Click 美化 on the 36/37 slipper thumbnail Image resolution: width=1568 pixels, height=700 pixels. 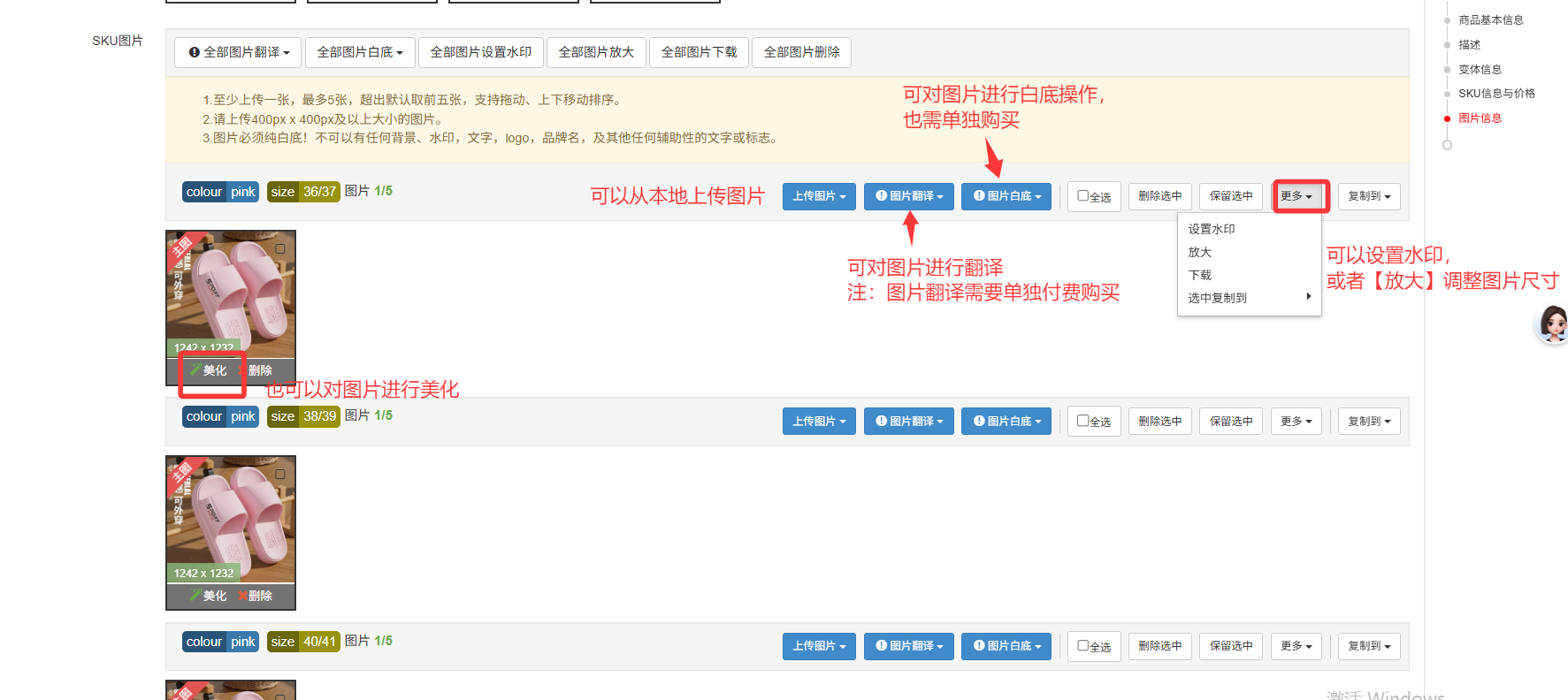(x=209, y=370)
